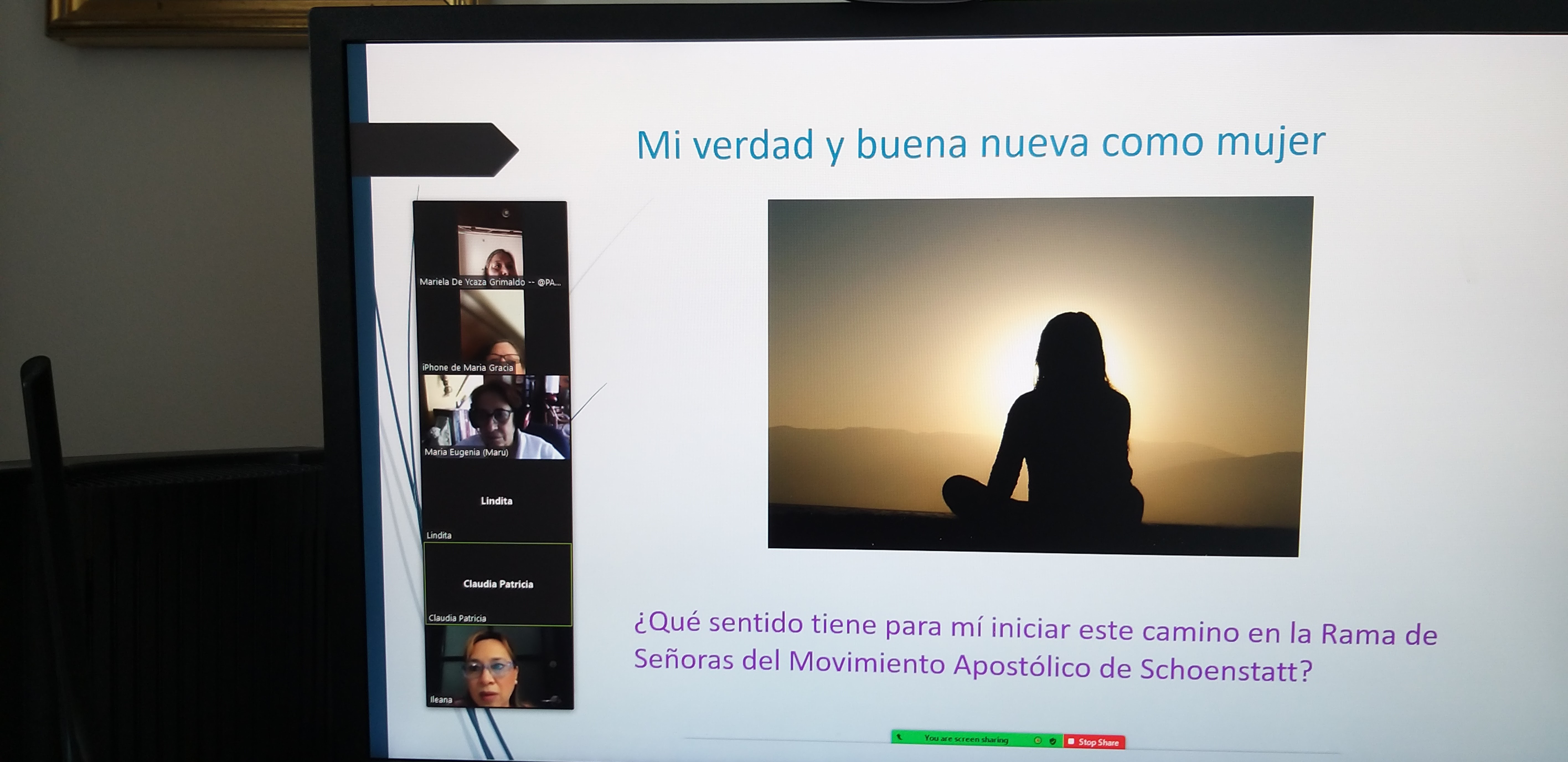Select the highlighted Claudia Patricia tile
This screenshot has height=762, width=1568.
tap(498, 584)
